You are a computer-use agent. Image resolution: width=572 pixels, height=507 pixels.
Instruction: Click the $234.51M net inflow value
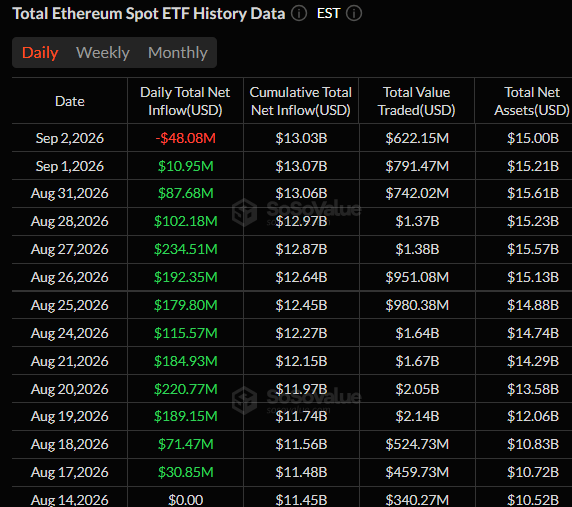point(185,249)
